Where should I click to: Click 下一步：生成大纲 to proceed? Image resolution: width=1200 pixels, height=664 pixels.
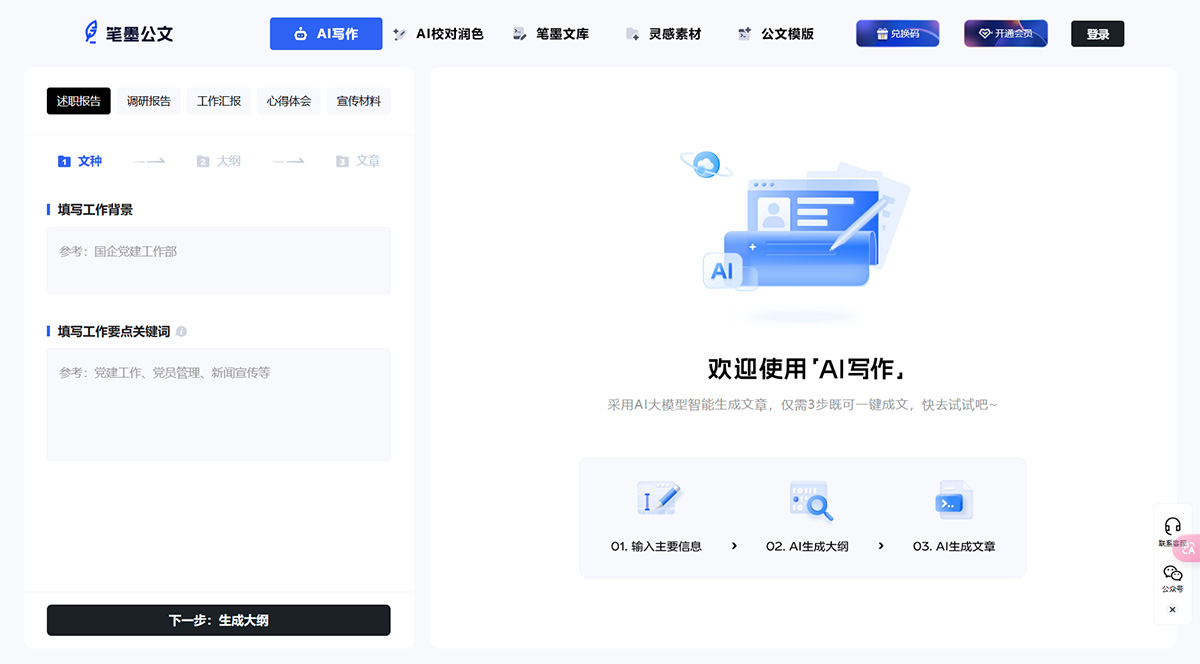point(218,620)
